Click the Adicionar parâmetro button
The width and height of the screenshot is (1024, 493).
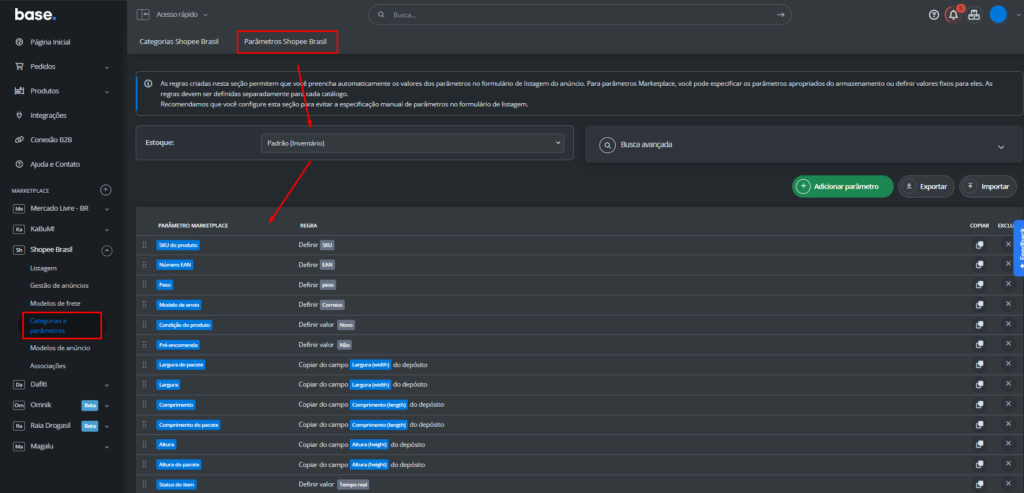coord(842,186)
